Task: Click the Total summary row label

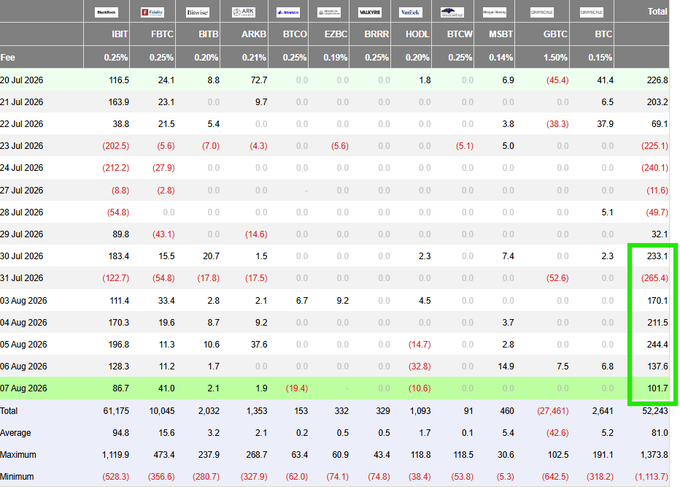Action: (x=9, y=411)
